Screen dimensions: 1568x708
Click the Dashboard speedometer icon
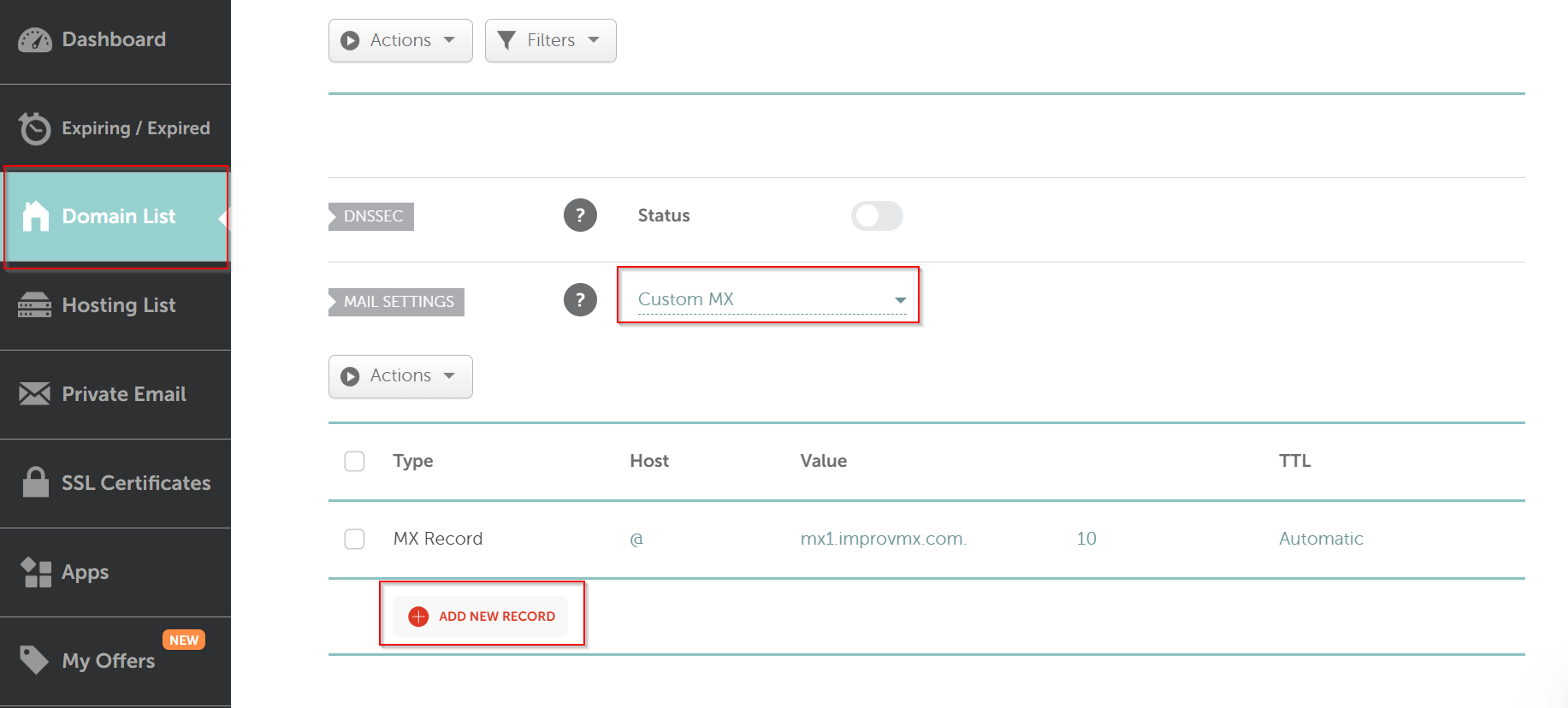pos(35,40)
